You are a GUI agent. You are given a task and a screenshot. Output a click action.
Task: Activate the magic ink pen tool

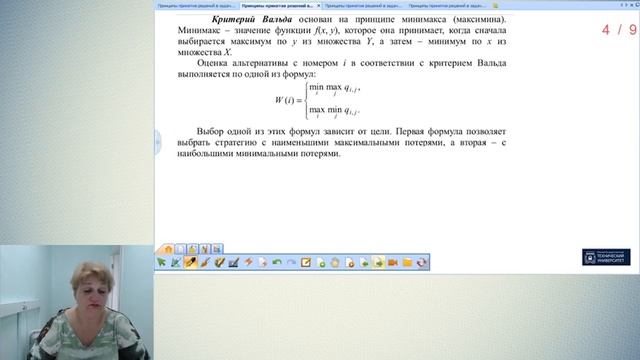point(220,262)
